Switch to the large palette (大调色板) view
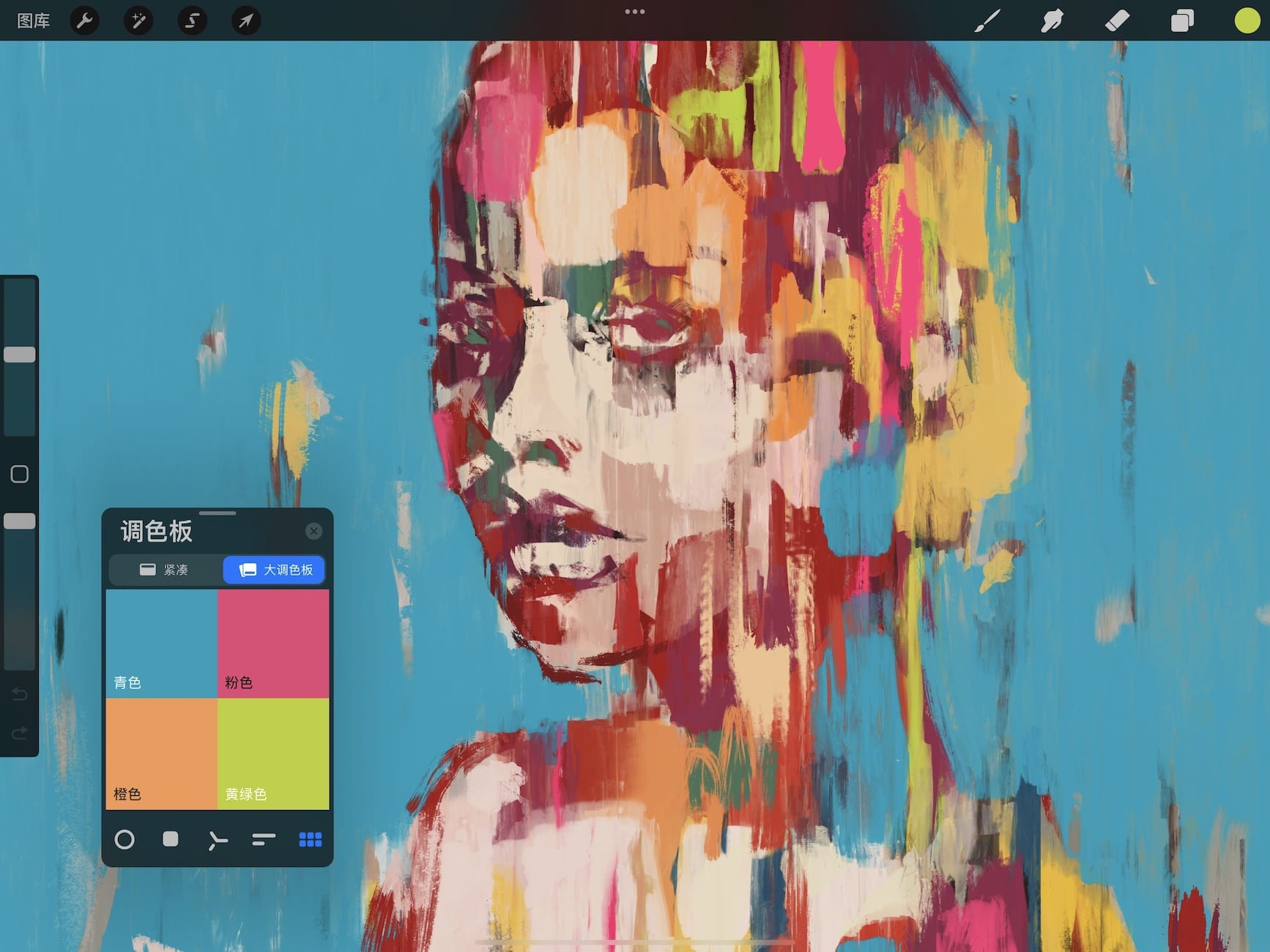 point(274,570)
